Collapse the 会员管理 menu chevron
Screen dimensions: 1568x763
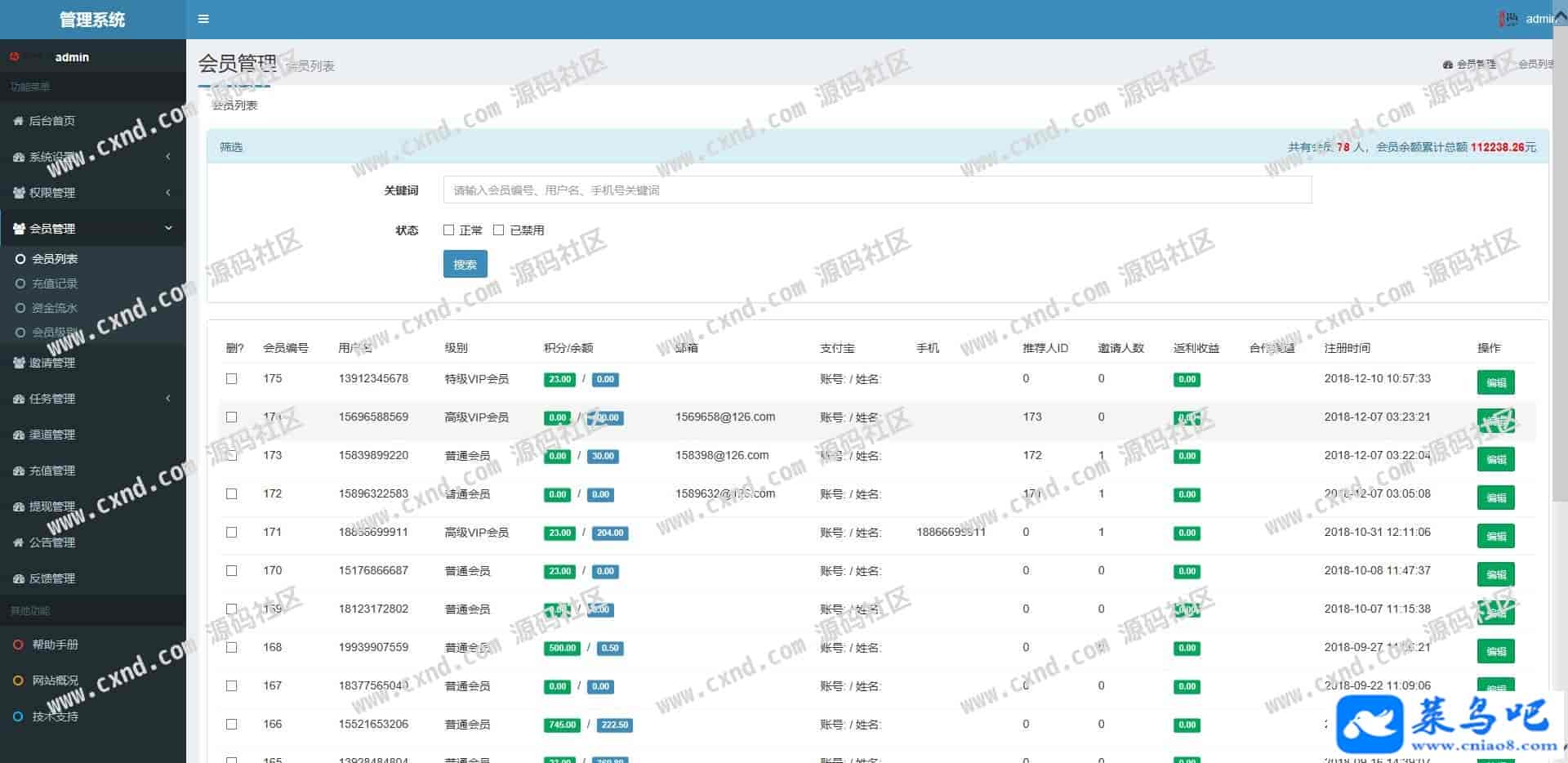168,229
